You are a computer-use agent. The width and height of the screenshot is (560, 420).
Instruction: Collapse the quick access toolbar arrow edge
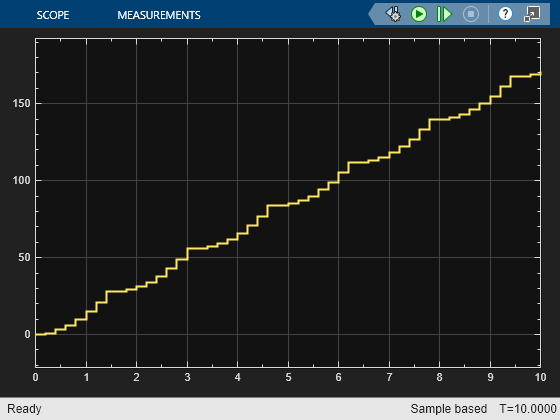pyautogui.click(x=372, y=14)
